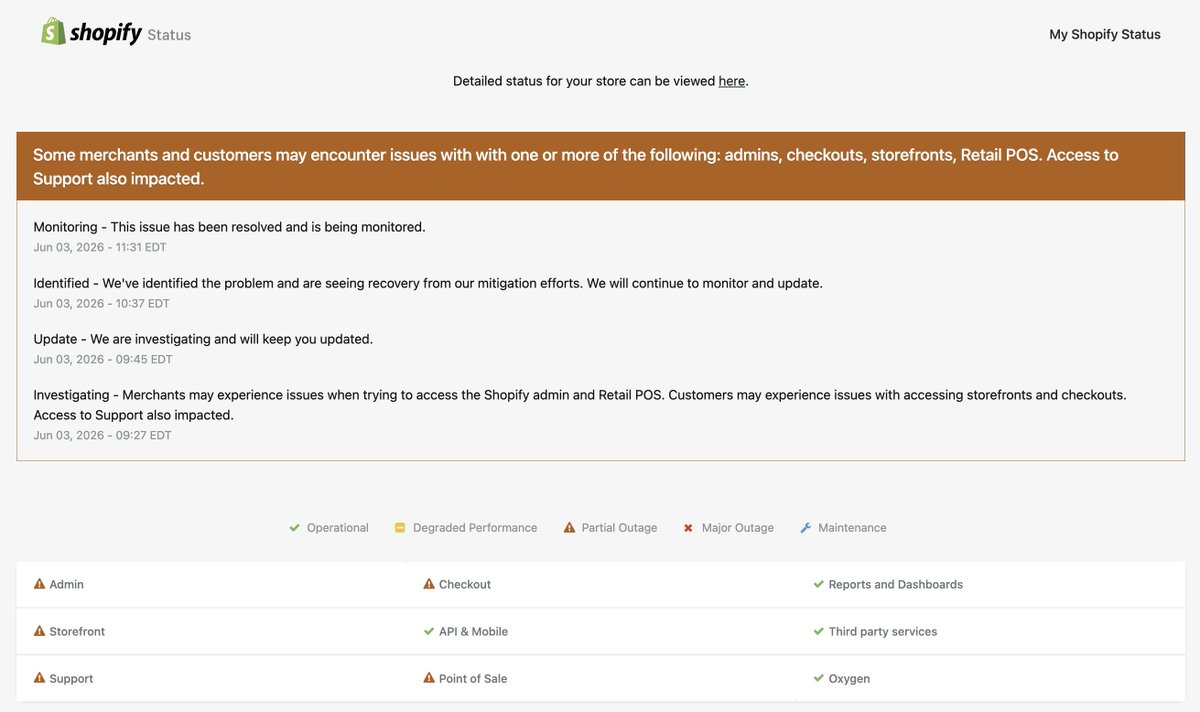Select the orange incident banner headline
The image size is (1200, 712).
click(x=575, y=167)
